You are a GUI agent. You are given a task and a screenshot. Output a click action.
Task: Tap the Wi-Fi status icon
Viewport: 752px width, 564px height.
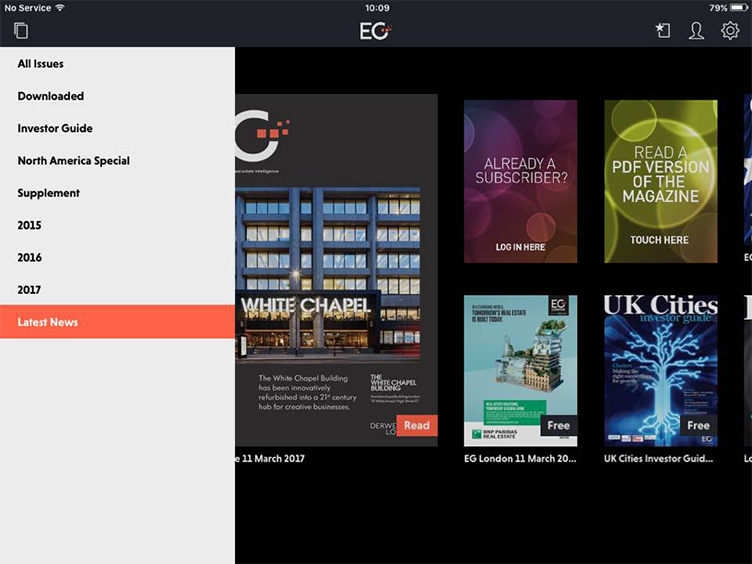point(60,8)
